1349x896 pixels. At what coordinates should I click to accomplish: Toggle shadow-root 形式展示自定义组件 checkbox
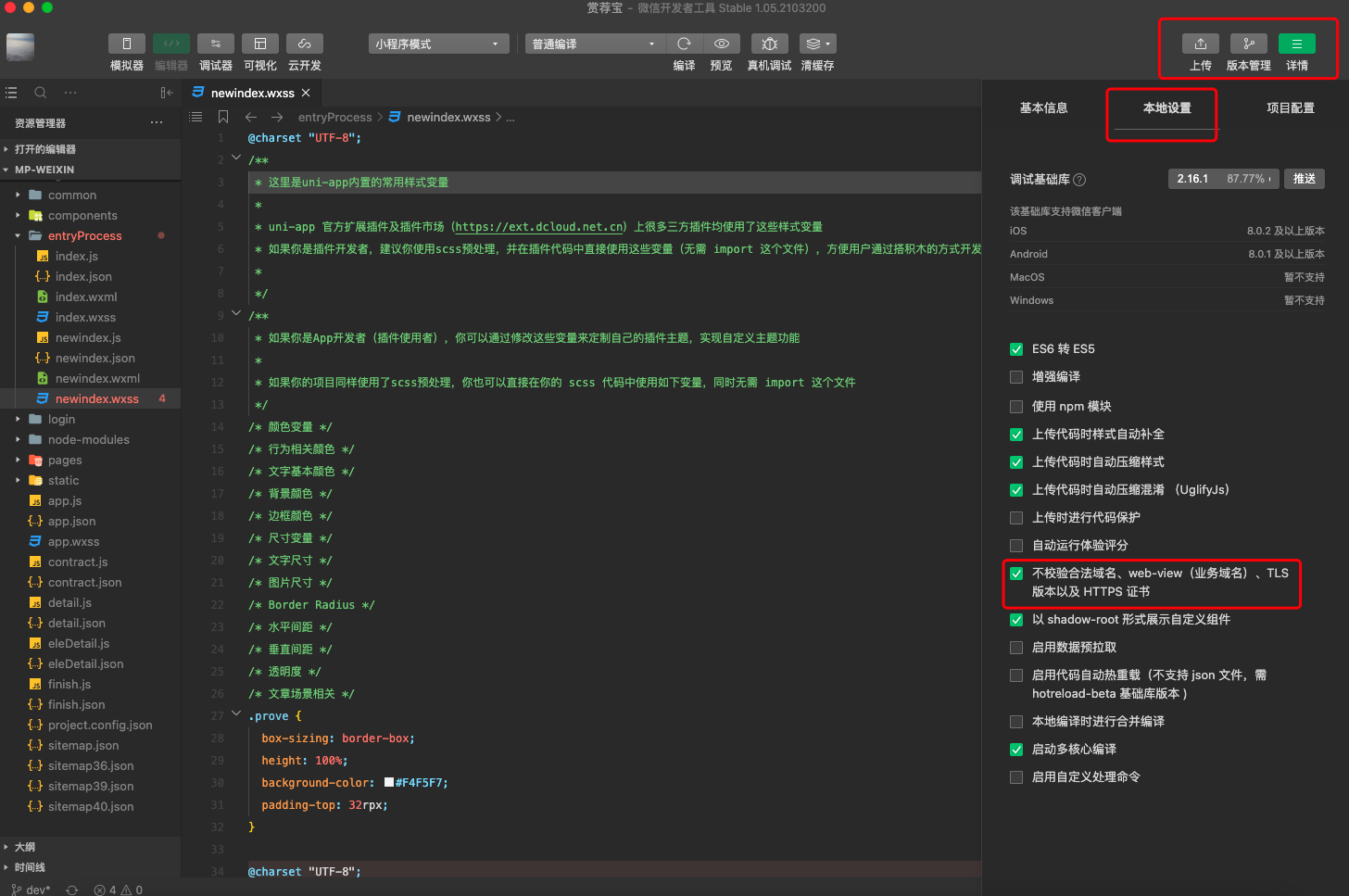click(x=1016, y=620)
